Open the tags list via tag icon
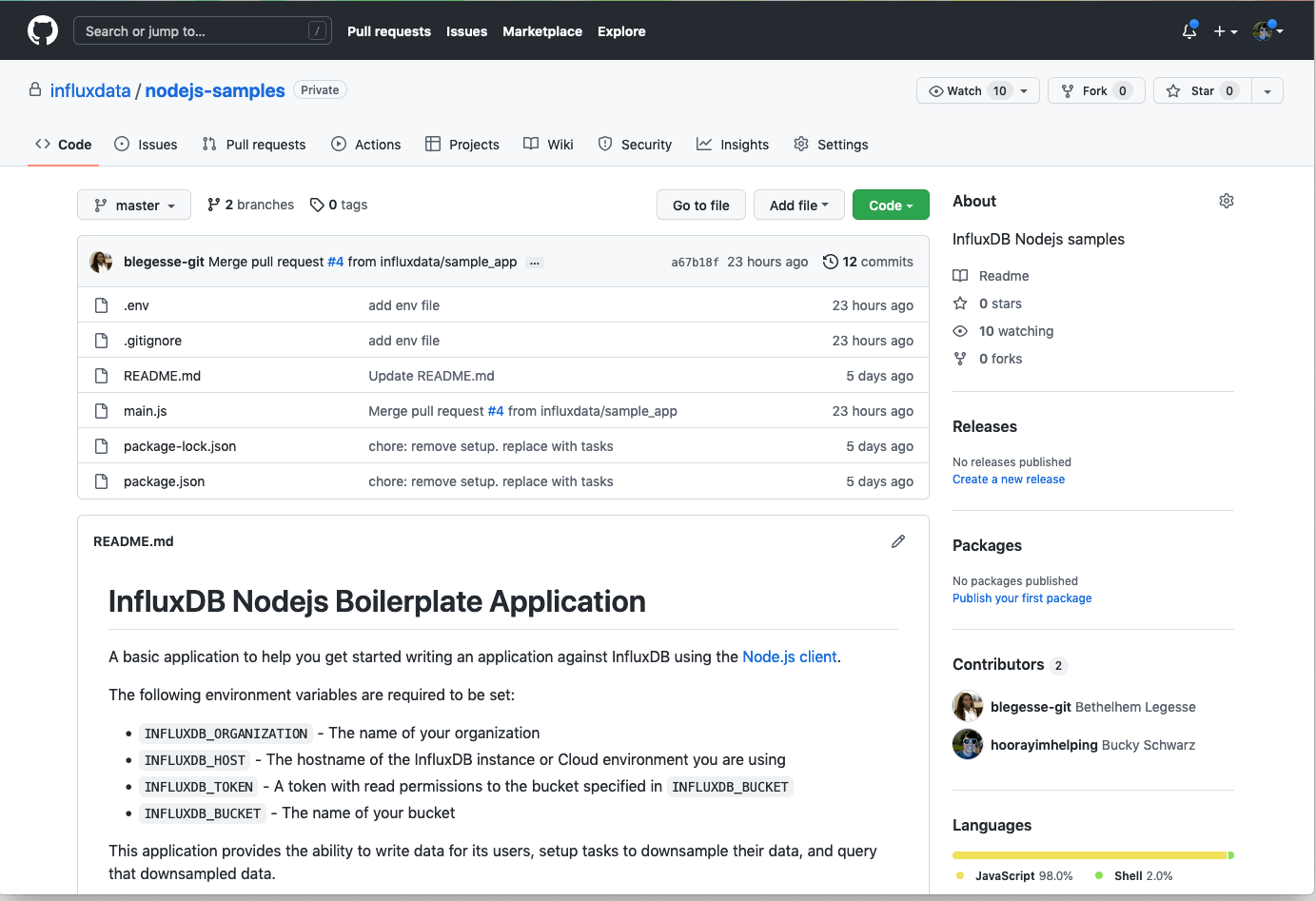This screenshot has width=1316, height=901. click(317, 205)
